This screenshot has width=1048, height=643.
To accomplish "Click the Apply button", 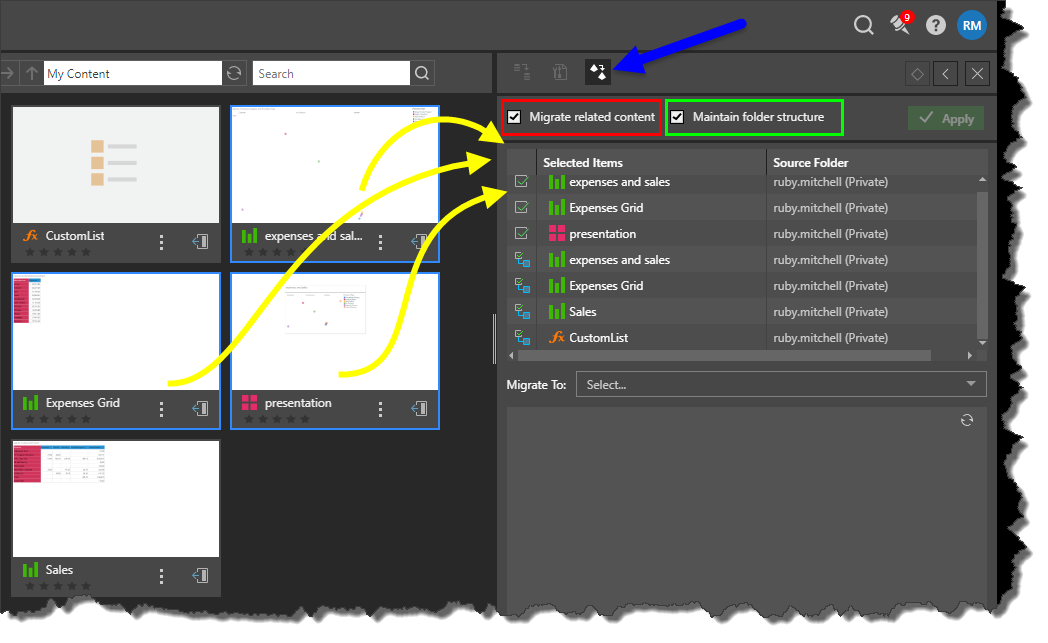I will pos(946,118).
